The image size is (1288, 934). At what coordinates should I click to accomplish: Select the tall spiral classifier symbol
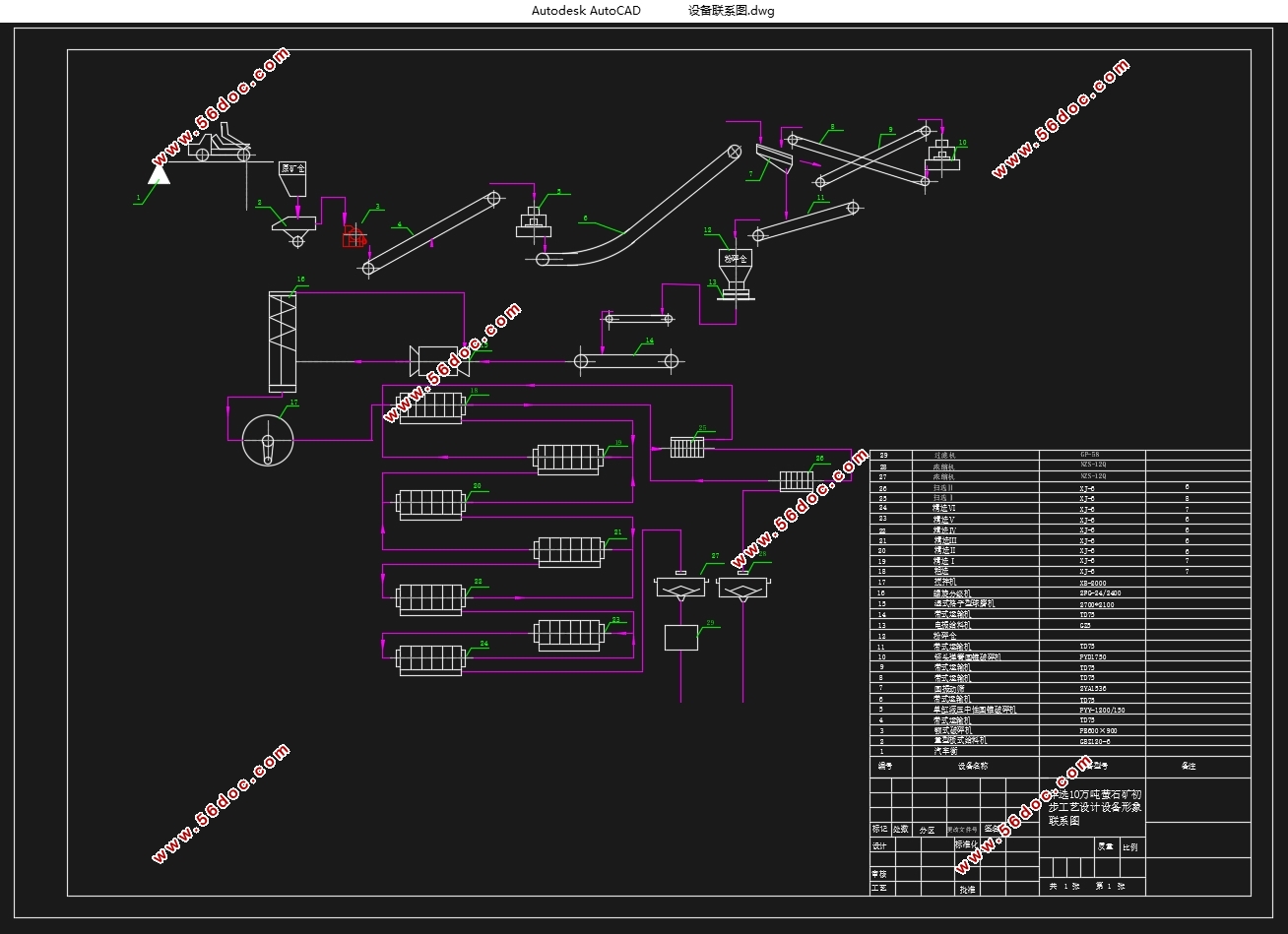284,341
